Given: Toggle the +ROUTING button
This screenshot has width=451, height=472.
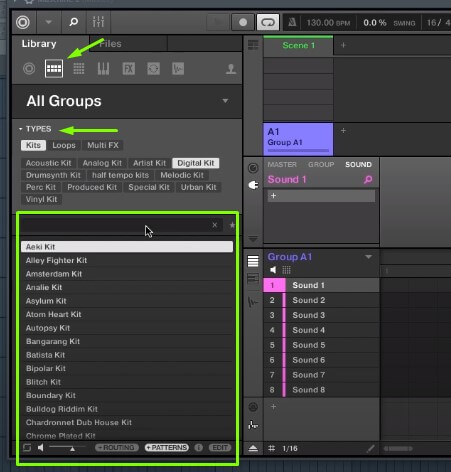Looking at the screenshot, I should 117,448.
